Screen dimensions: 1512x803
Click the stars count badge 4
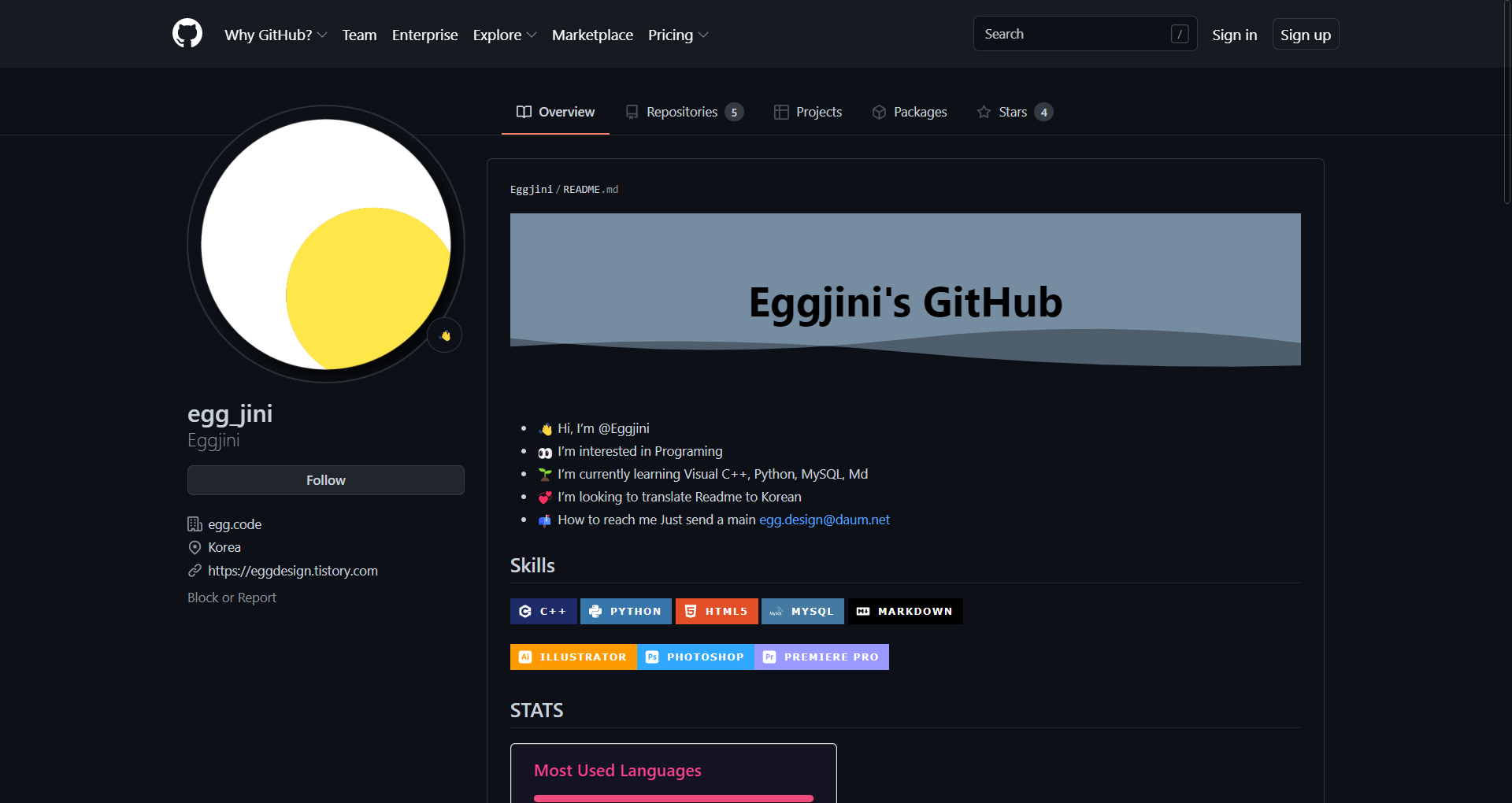coord(1043,112)
